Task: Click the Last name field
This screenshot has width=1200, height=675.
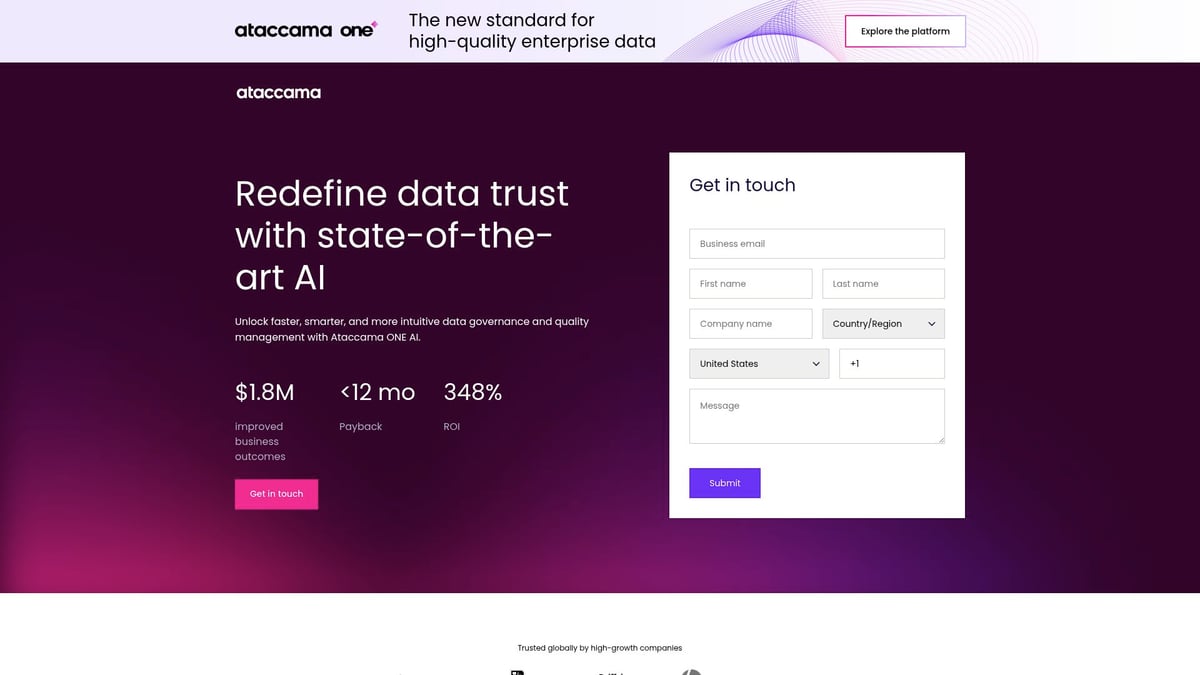Action: pyautogui.click(x=883, y=283)
